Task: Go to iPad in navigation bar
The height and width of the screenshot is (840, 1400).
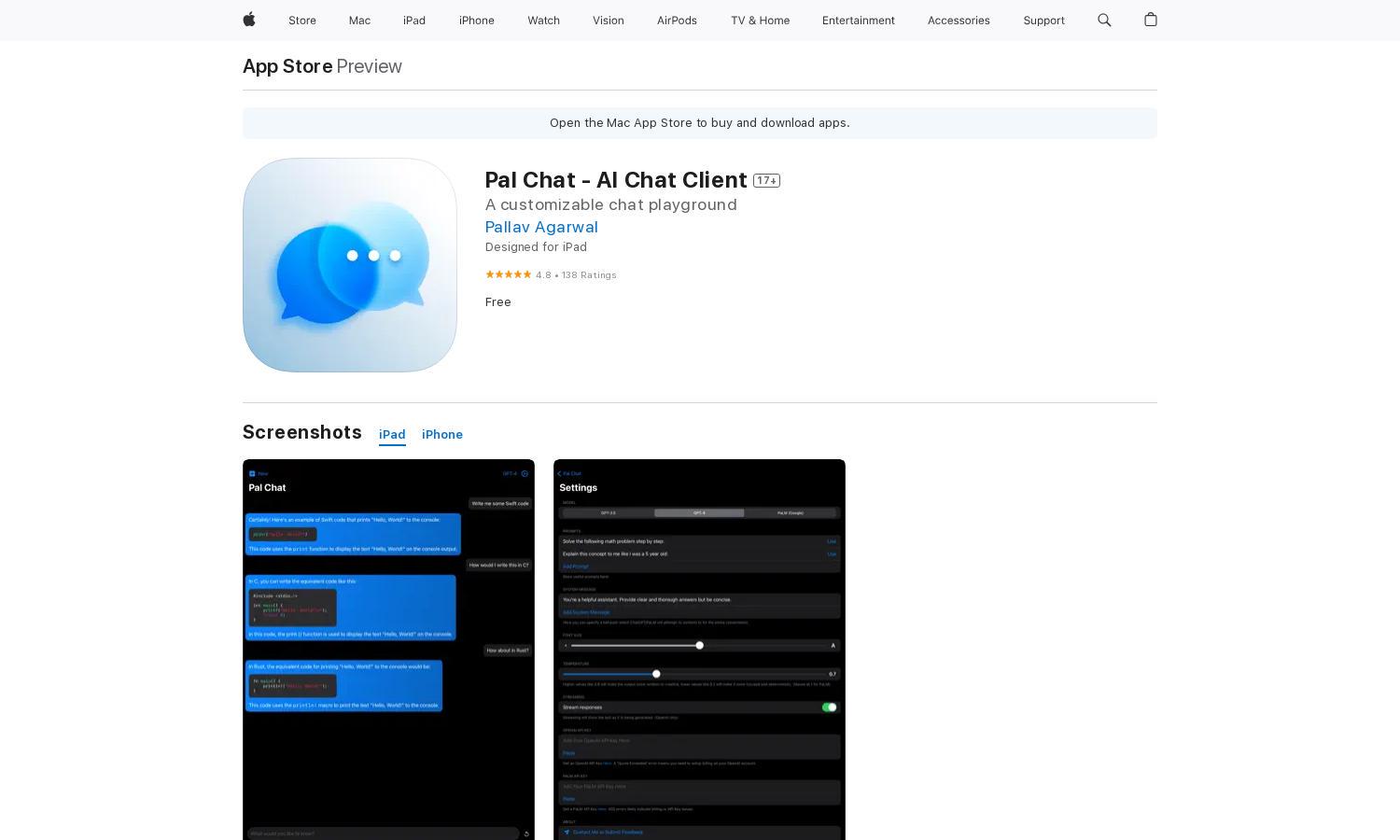Action: 414,21
